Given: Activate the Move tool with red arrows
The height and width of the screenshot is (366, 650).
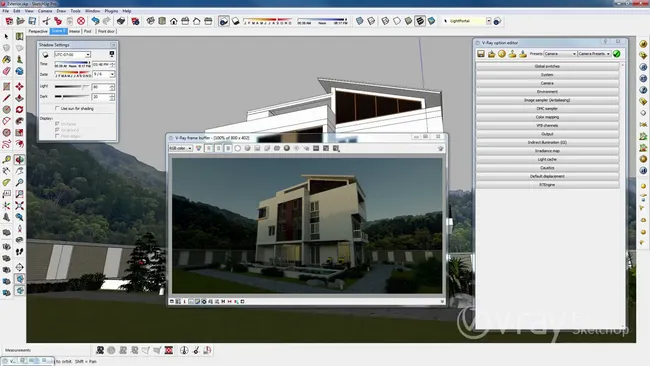Looking at the screenshot, I should pos(19,87).
